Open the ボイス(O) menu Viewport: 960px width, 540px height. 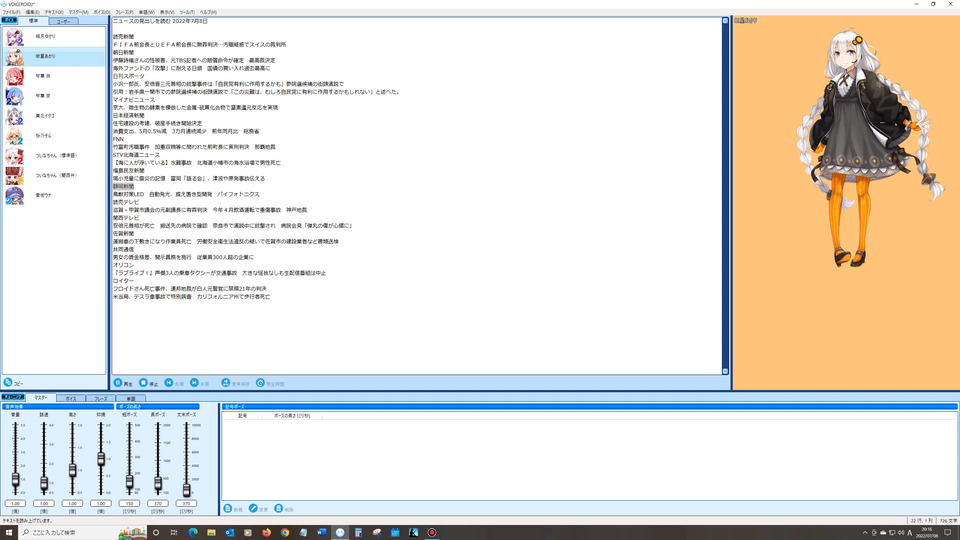(102, 12)
